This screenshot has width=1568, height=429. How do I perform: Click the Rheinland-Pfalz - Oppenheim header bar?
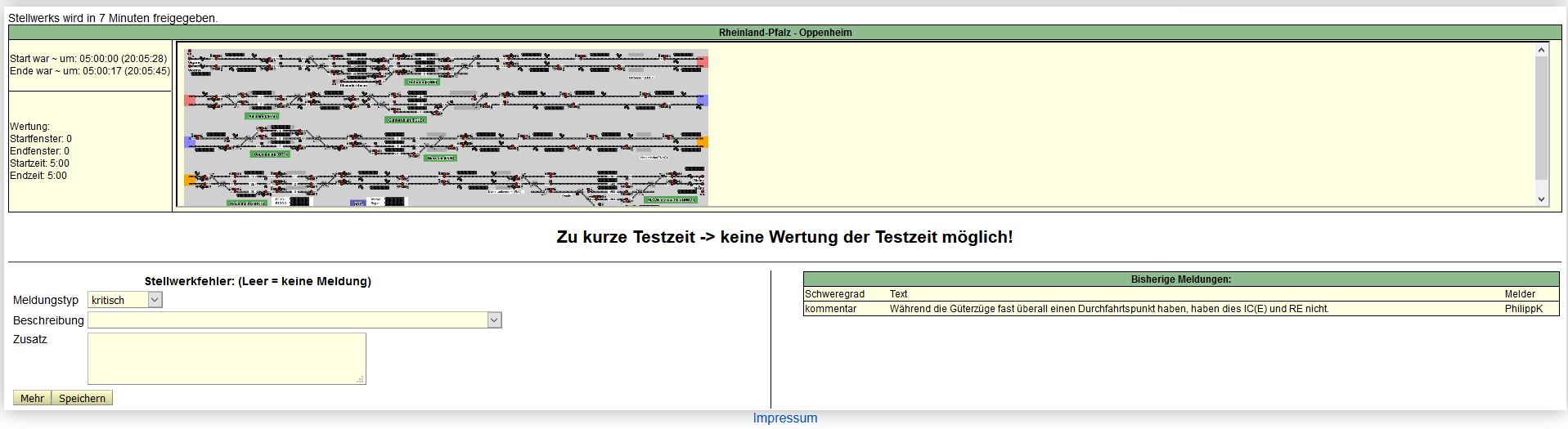(x=785, y=33)
